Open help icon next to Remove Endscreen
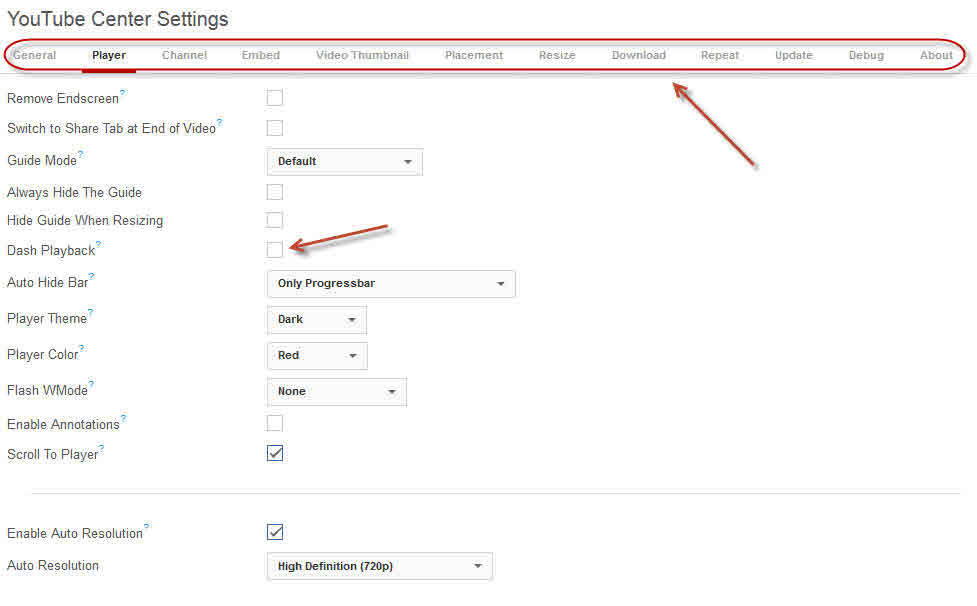This screenshot has width=977, height=606. click(122, 92)
